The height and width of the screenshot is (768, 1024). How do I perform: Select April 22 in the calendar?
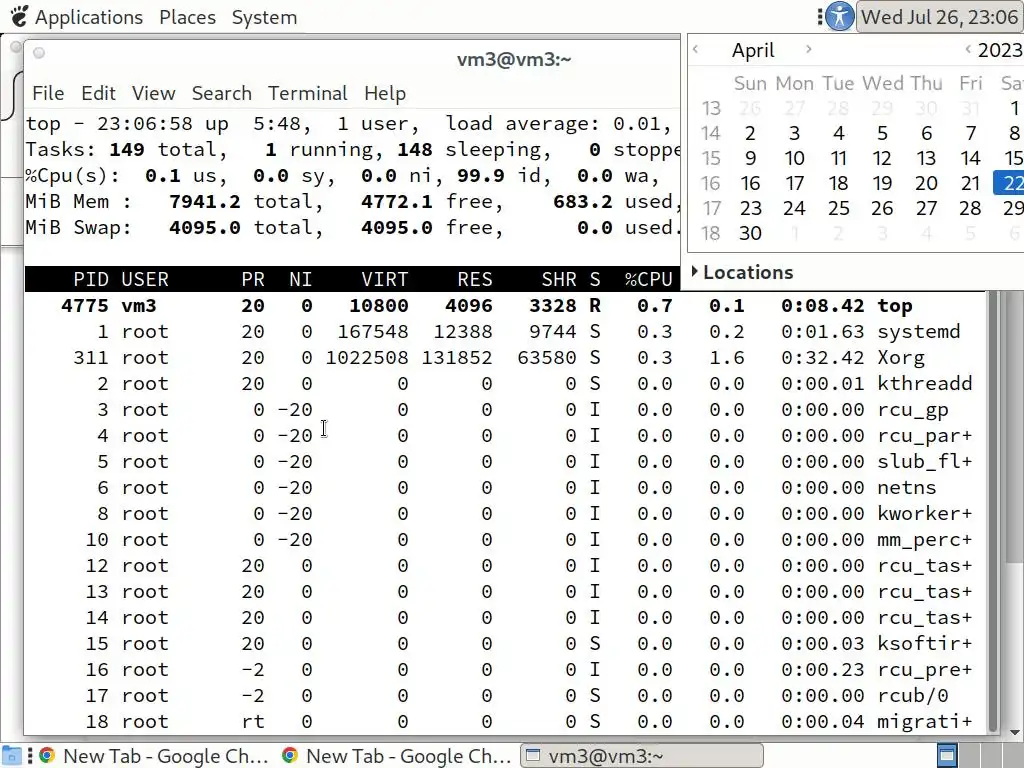1011,183
